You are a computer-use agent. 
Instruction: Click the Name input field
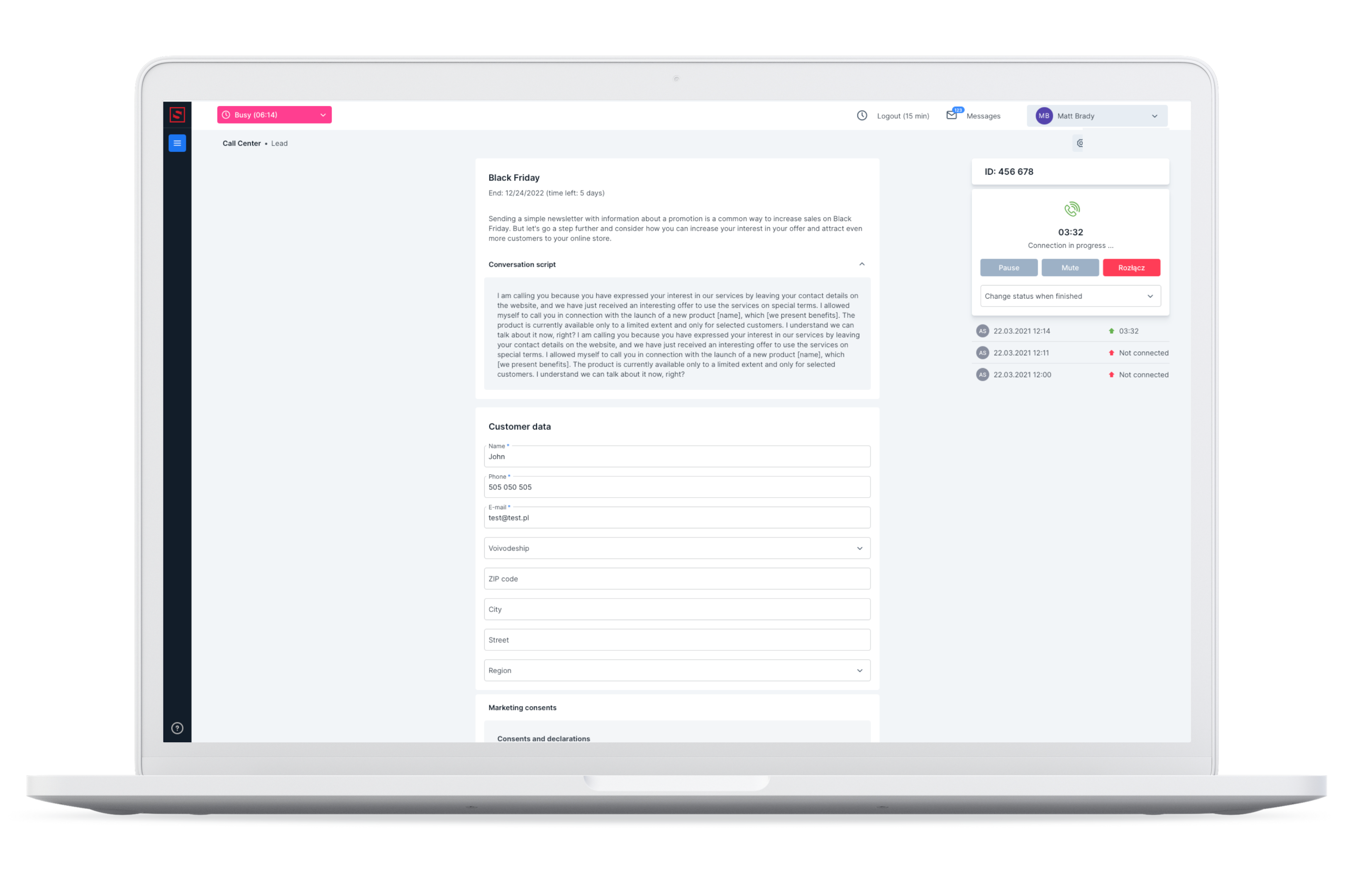click(x=676, y=456)
